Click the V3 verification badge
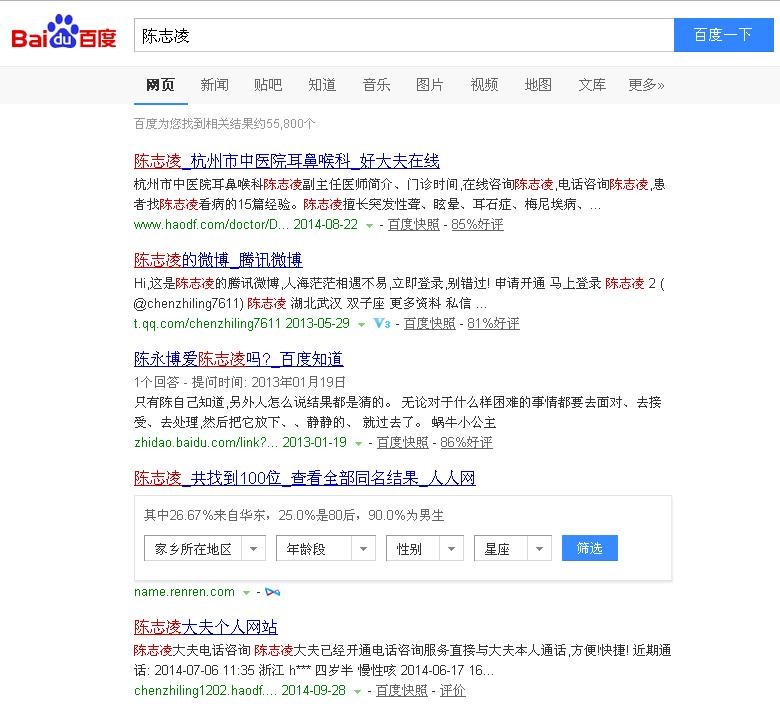This screenshot has width=780, height=704. 382,323
